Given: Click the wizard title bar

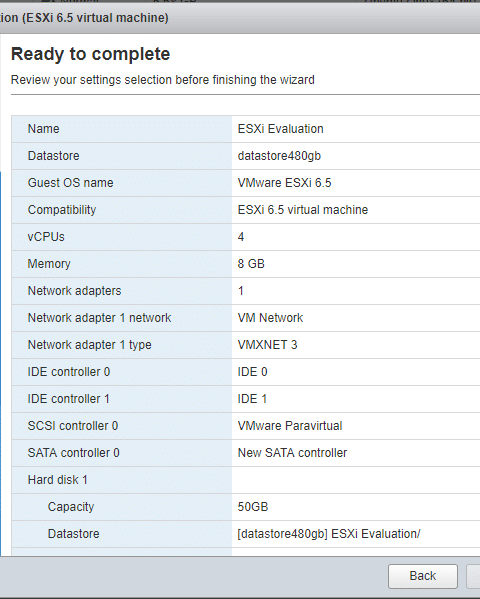Looking at the screenshot, I should (x=240, y=18).
